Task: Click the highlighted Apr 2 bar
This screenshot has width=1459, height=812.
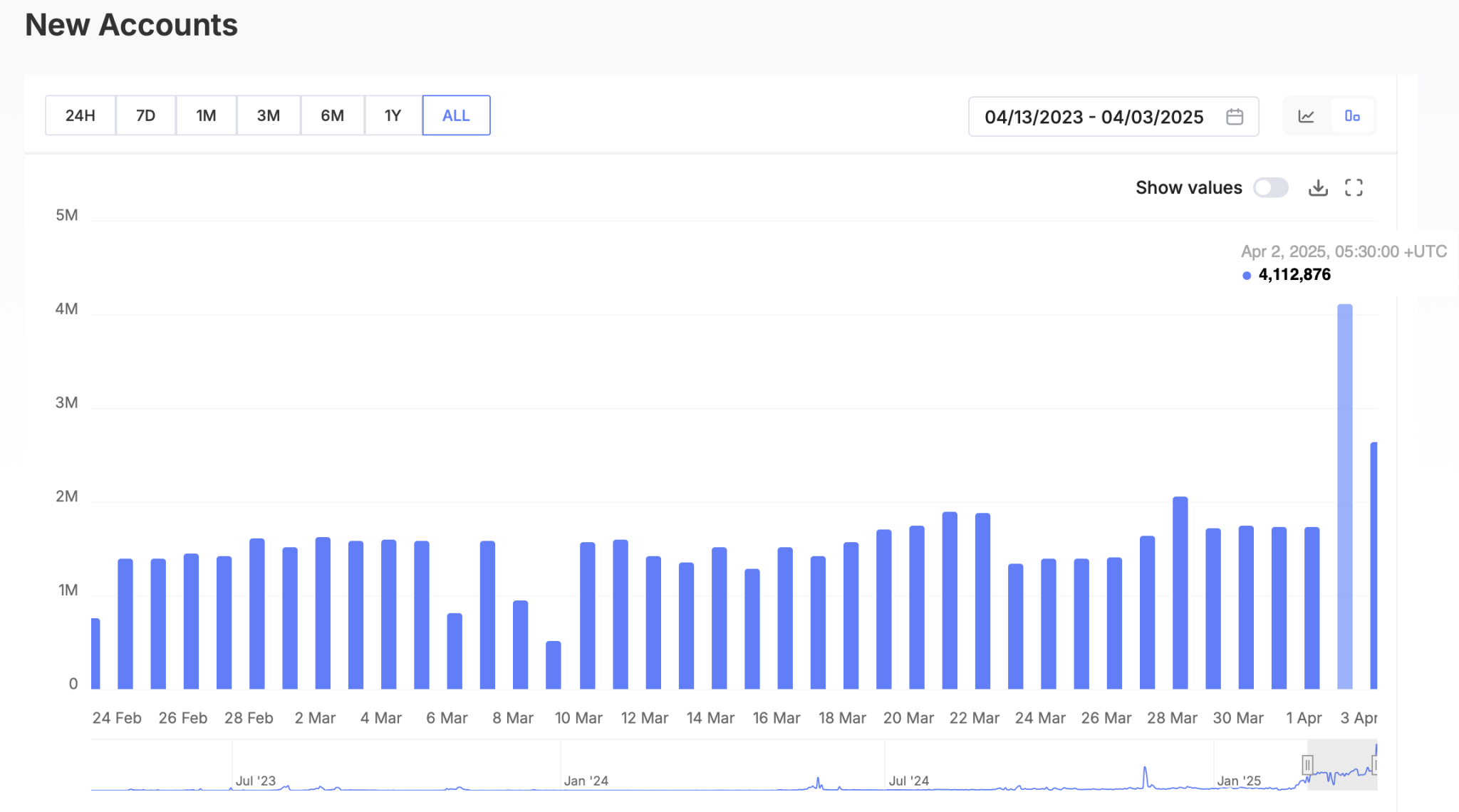Action: pos(1344,496)
